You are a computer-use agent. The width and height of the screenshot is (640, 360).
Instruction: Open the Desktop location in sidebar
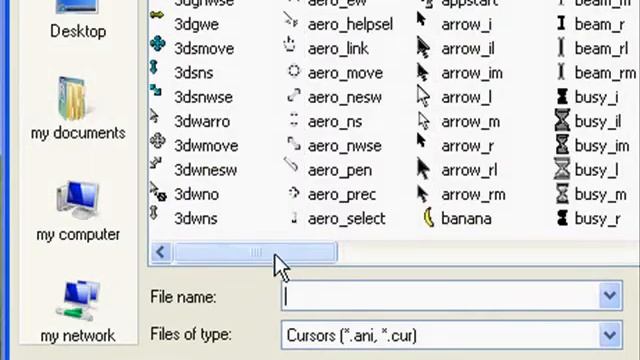pos(78,20)
